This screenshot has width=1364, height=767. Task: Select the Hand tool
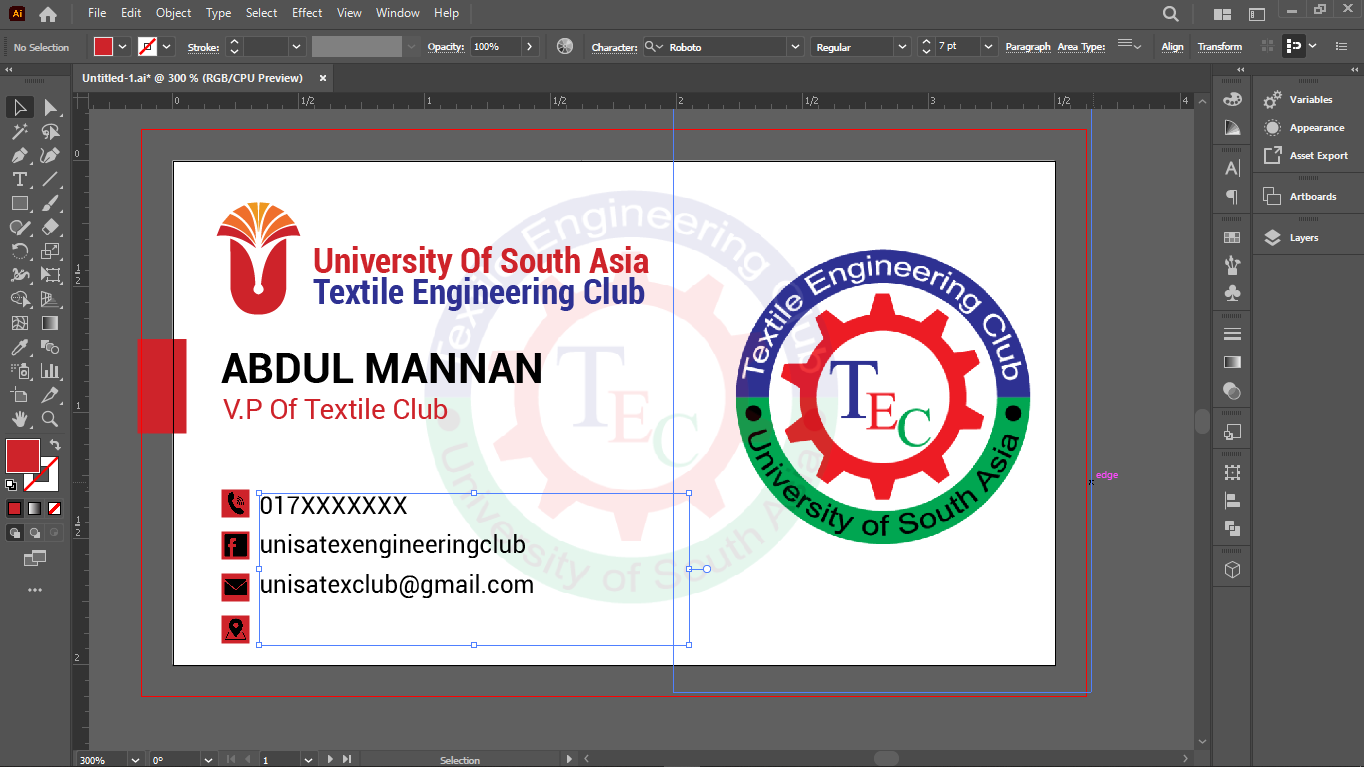coord(20,419)
